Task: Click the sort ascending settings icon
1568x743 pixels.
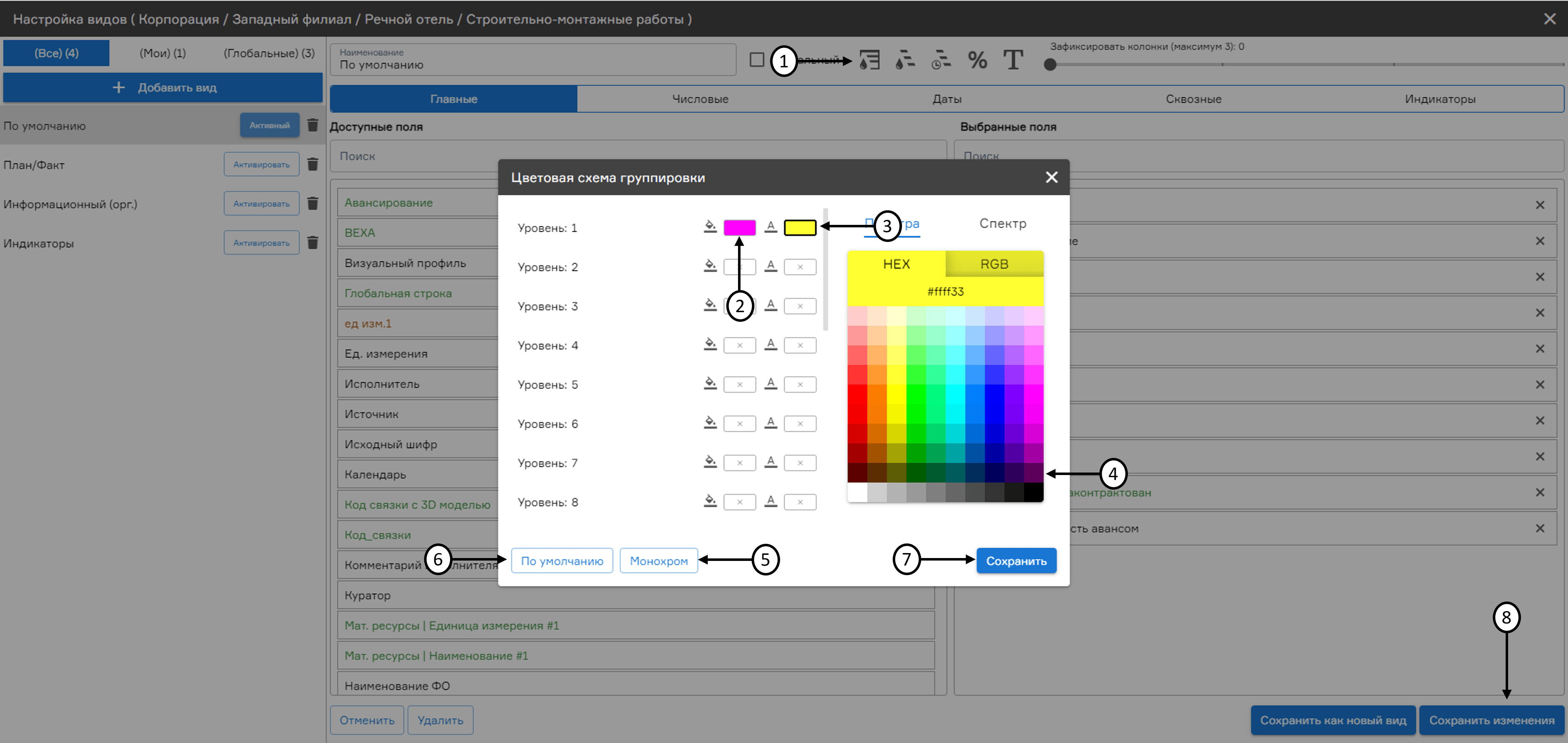Action: (905, 60)
